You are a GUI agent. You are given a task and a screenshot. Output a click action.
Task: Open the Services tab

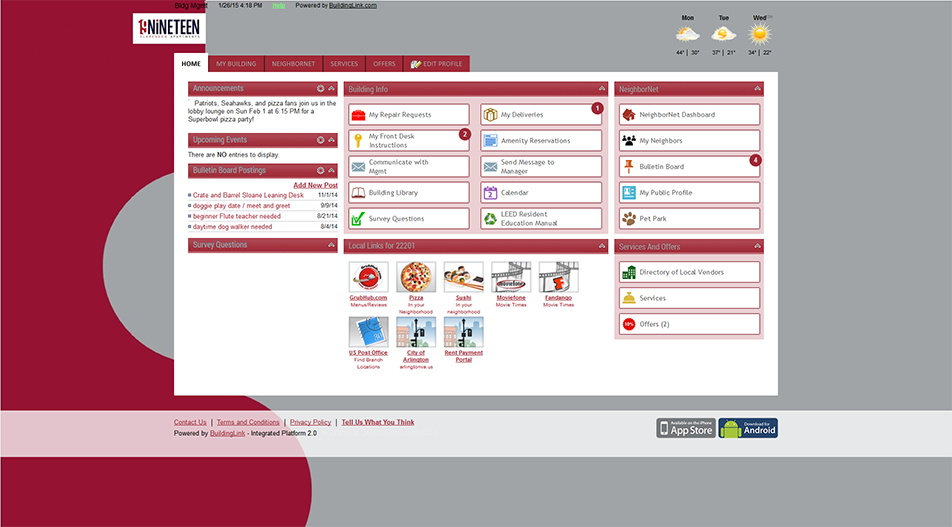click(x=344, y=64)
